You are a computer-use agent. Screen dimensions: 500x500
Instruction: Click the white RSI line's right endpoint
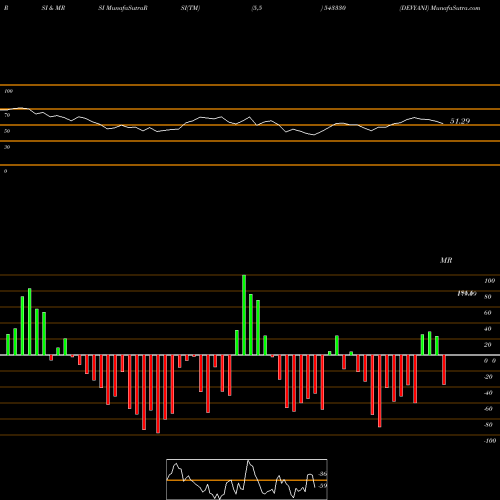[443, 124]
